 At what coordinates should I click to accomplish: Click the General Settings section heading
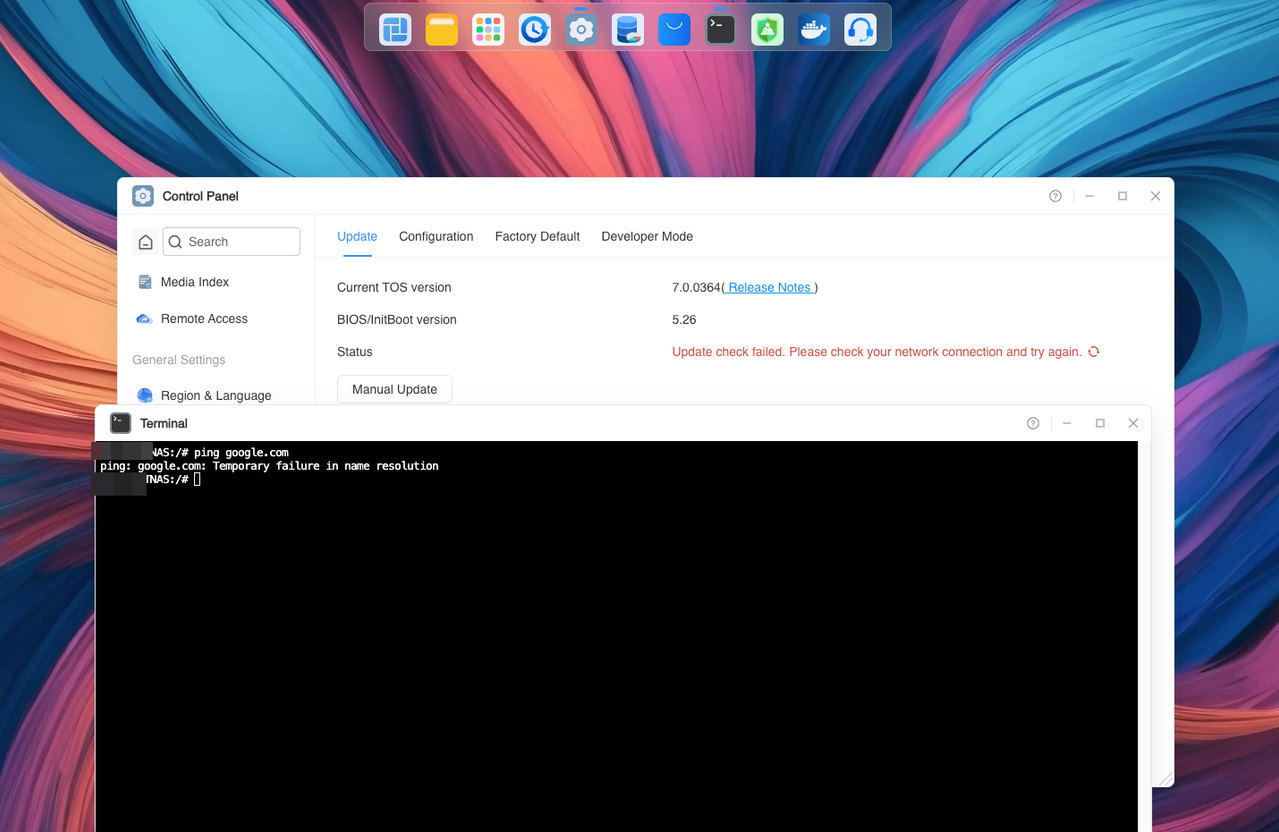click(179, 360)
